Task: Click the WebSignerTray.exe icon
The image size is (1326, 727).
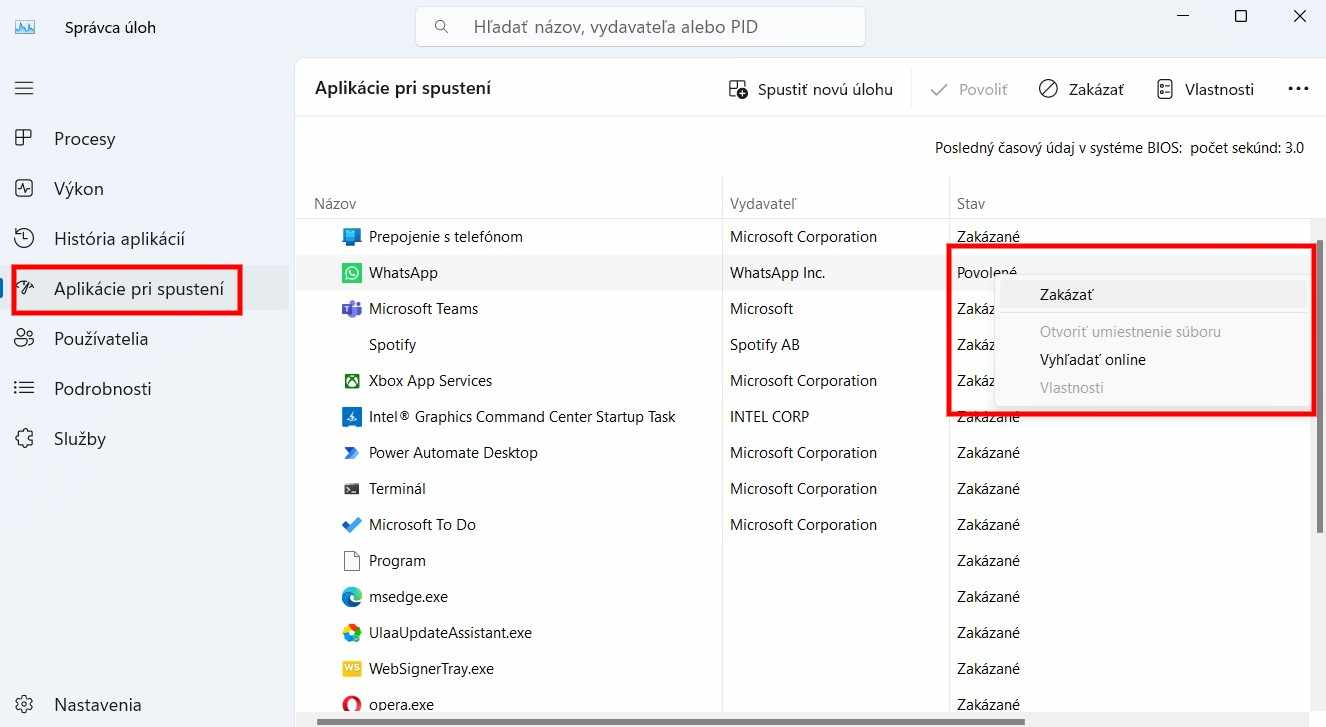Action: click(x=351, y=669)
